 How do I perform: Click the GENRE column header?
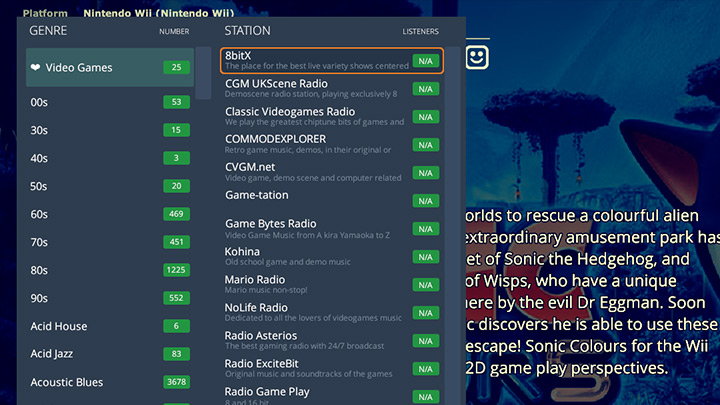tap(48, 31)
